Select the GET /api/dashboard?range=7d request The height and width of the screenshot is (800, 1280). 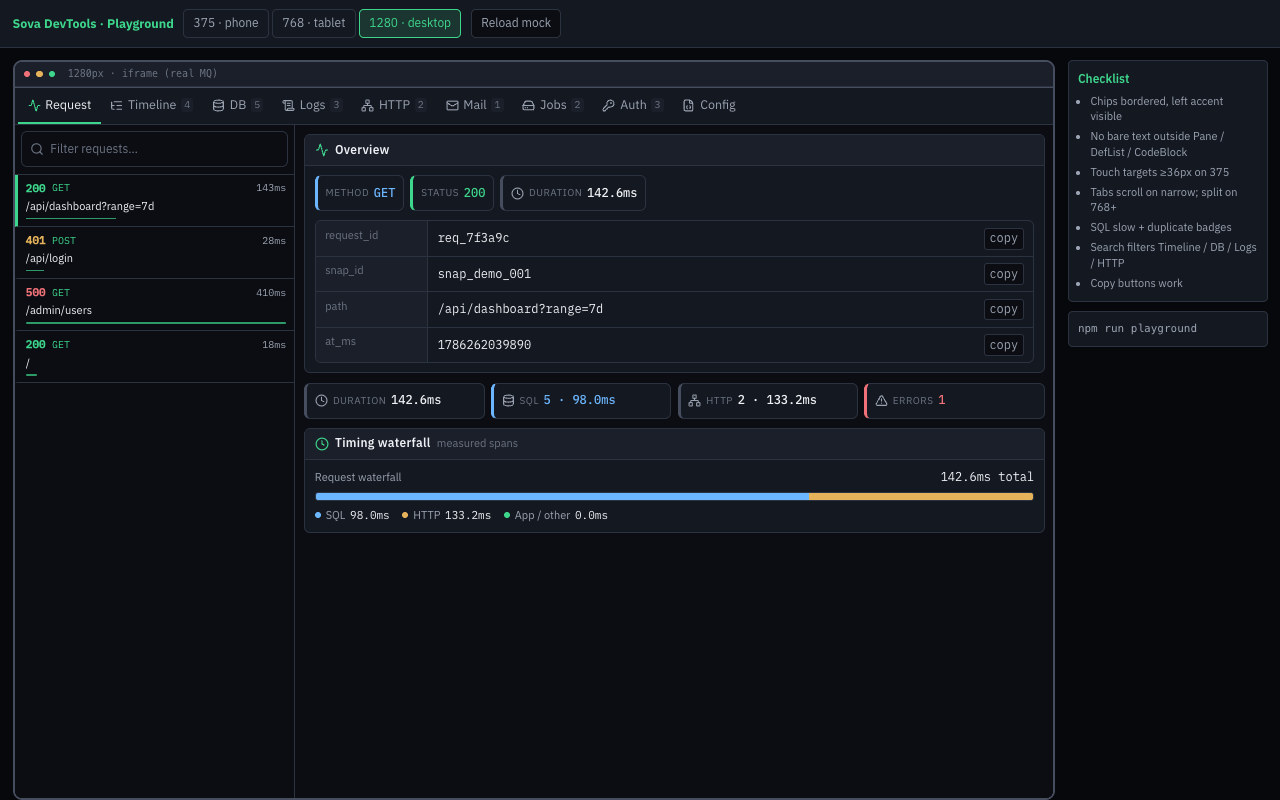point(155,200)
